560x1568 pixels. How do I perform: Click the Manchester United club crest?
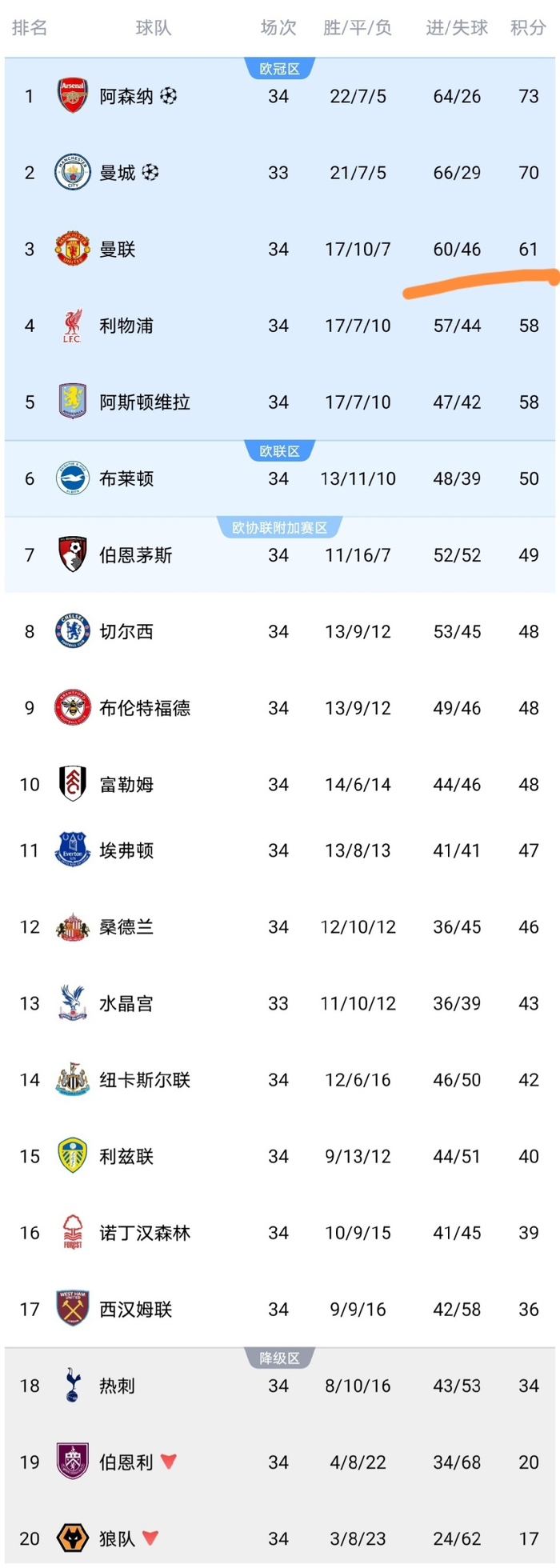(72, 249)
